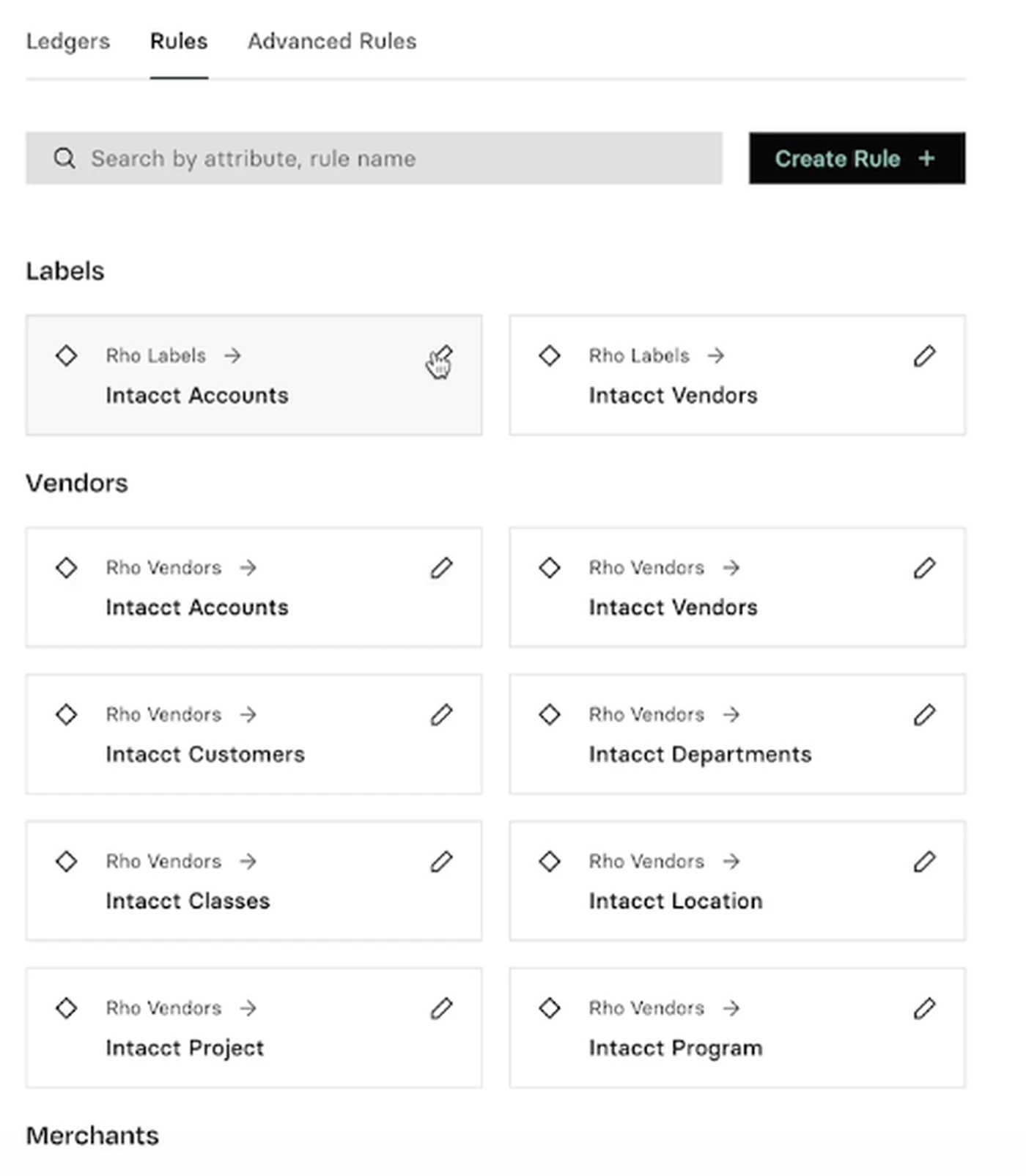Screen dimensions: 1026x1176
Task: Click diamond icon on Labels Intacct Accounts card
Action: click(67, 356)
